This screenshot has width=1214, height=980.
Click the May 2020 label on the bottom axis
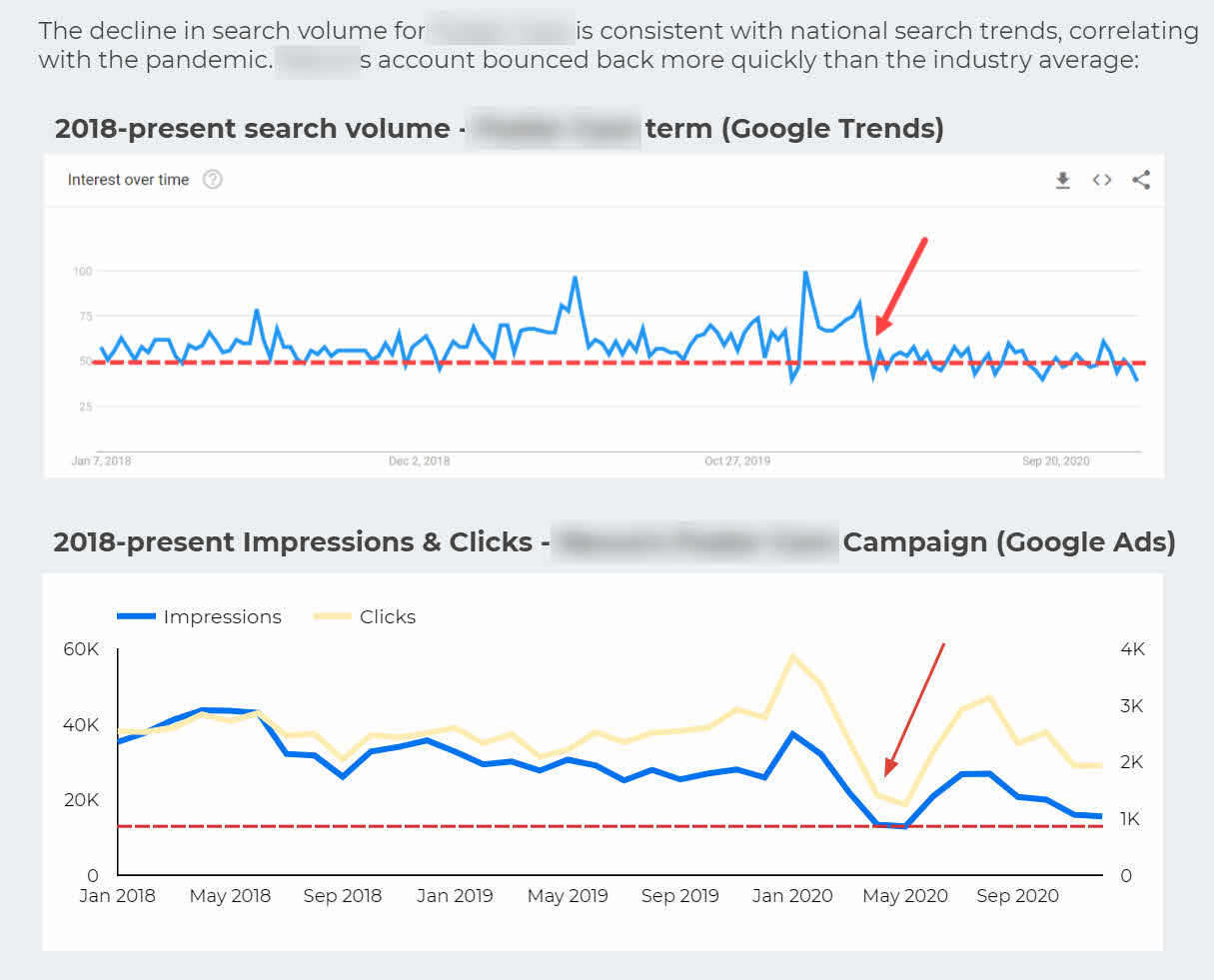click(x=905, y=895)
